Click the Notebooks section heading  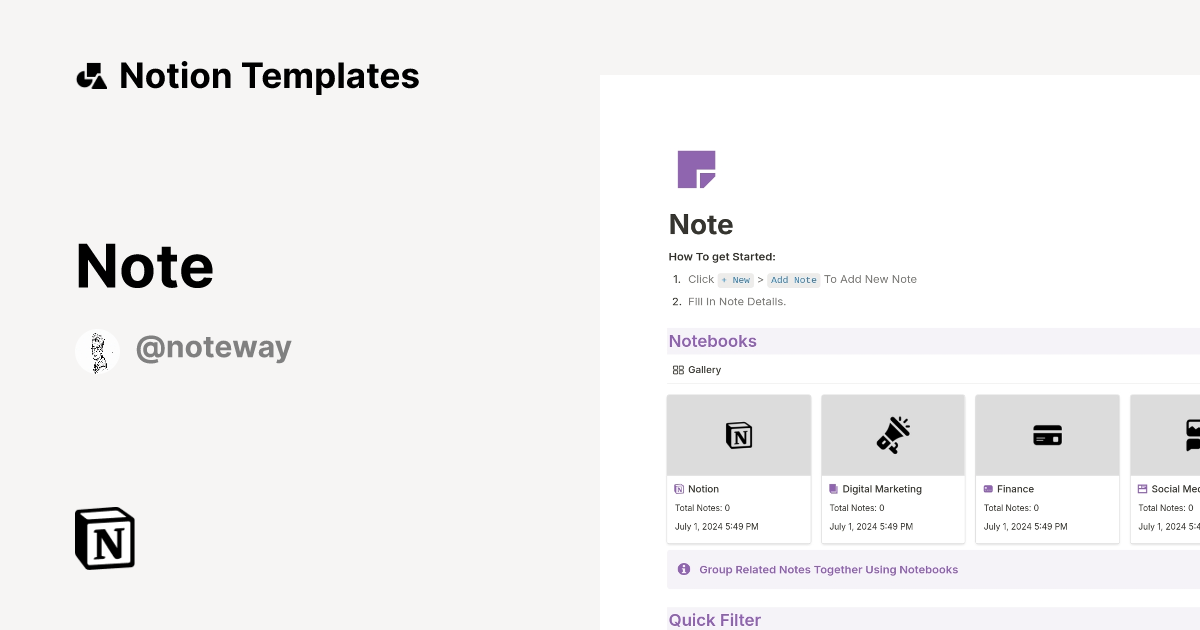[712, 341]
